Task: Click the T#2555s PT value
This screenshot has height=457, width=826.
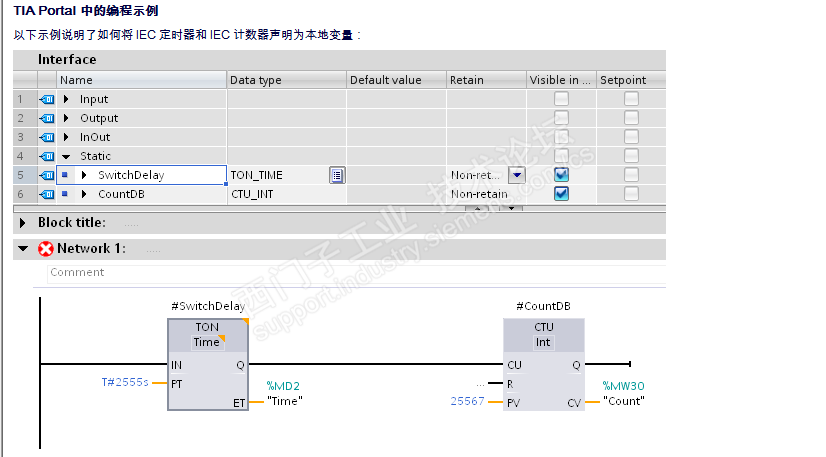Action: click(x=125, y=382)
